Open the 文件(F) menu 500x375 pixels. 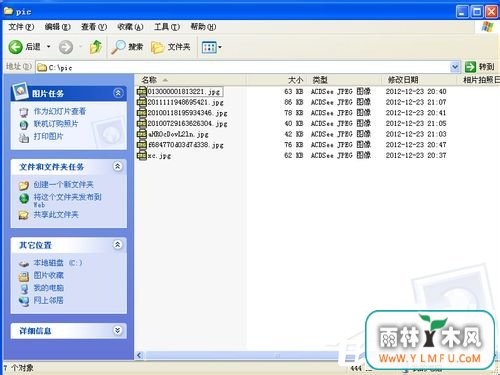pyautogui.click(x=21, y=27)
